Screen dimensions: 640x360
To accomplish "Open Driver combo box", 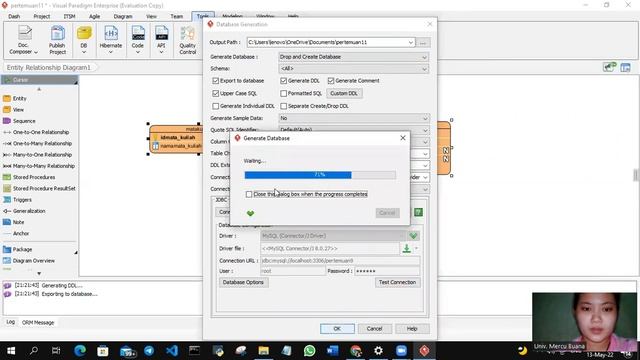I will click(333, 236).
